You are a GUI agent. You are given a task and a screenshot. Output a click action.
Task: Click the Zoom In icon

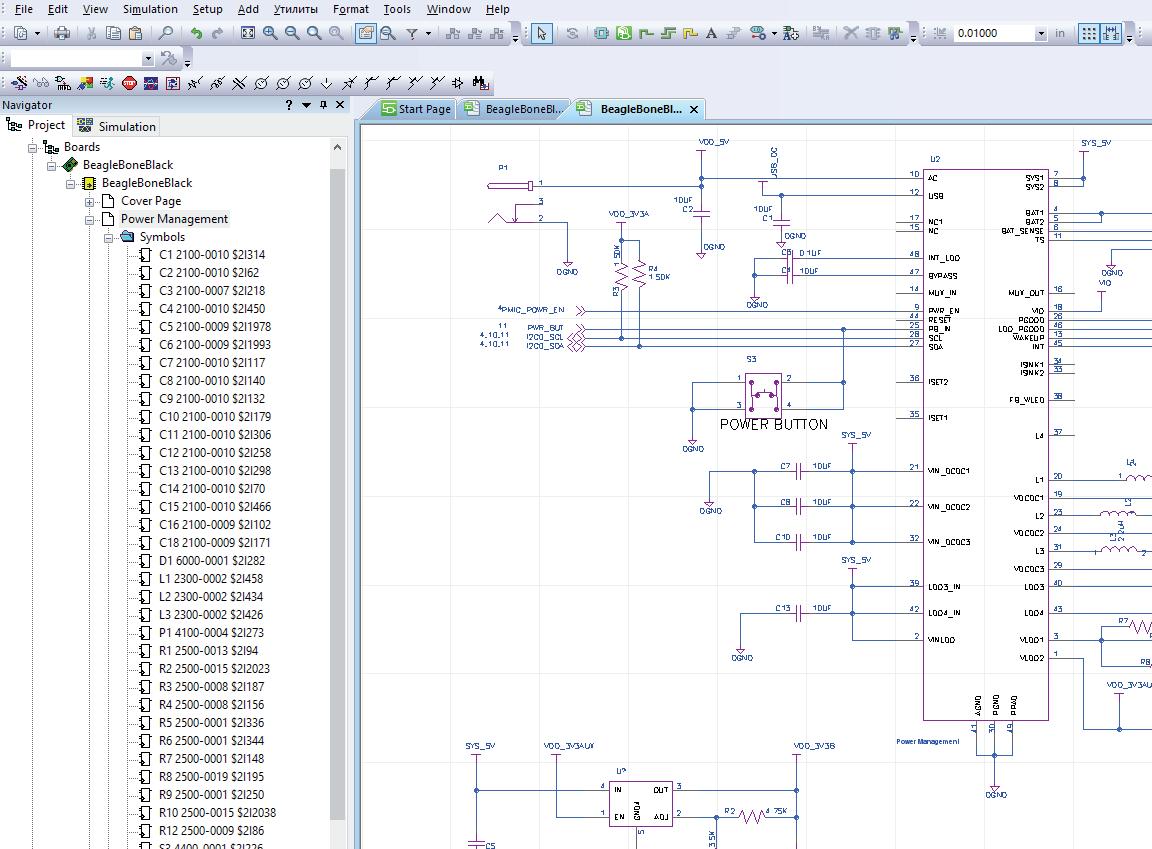tap(270, 33)
